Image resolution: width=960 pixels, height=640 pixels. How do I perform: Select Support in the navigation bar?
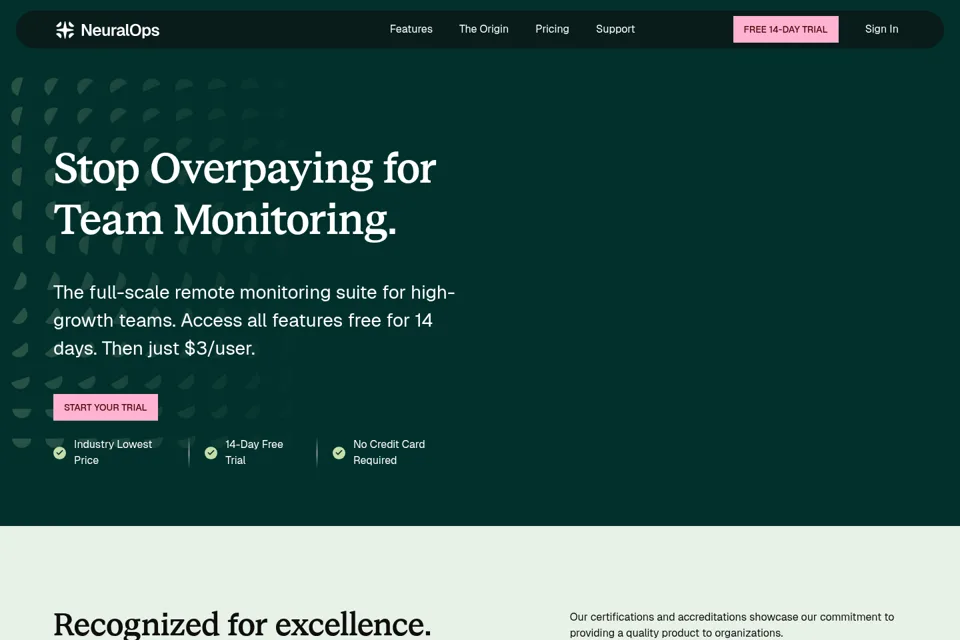[x=615, y=29]
